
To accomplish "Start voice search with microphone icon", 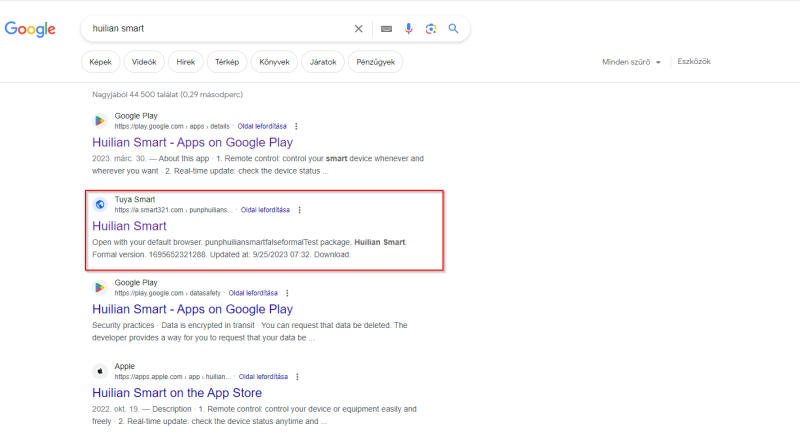I will pos(409,29).
